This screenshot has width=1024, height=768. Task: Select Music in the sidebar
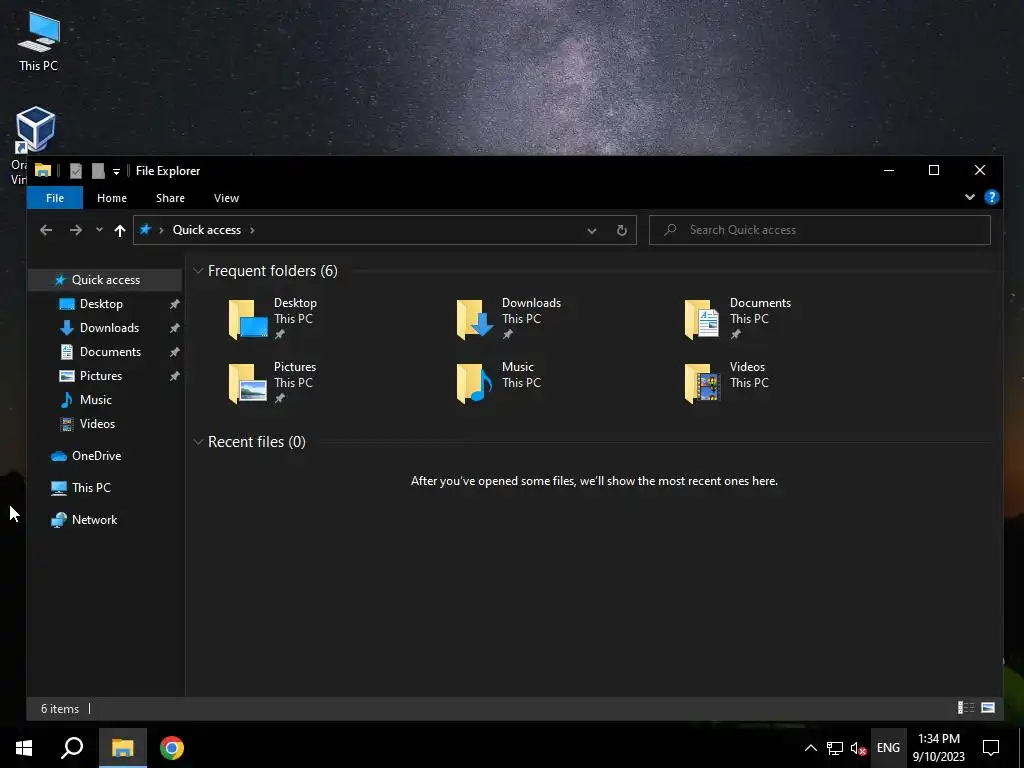pyautogui.click(x=95, y=400)
